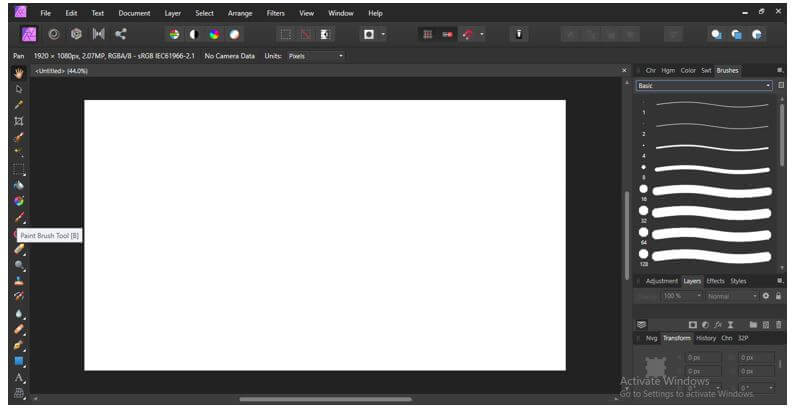Switch to Export Persona share icon
This screenshot has width=795, height=415.
(121, 34)
